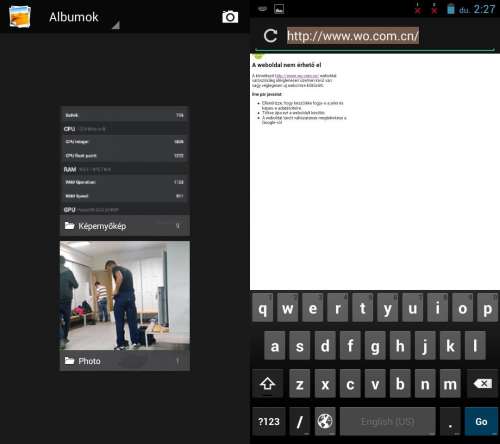Tap the v key
This screenshot has height=444, width=500.
tap(375, 384)
